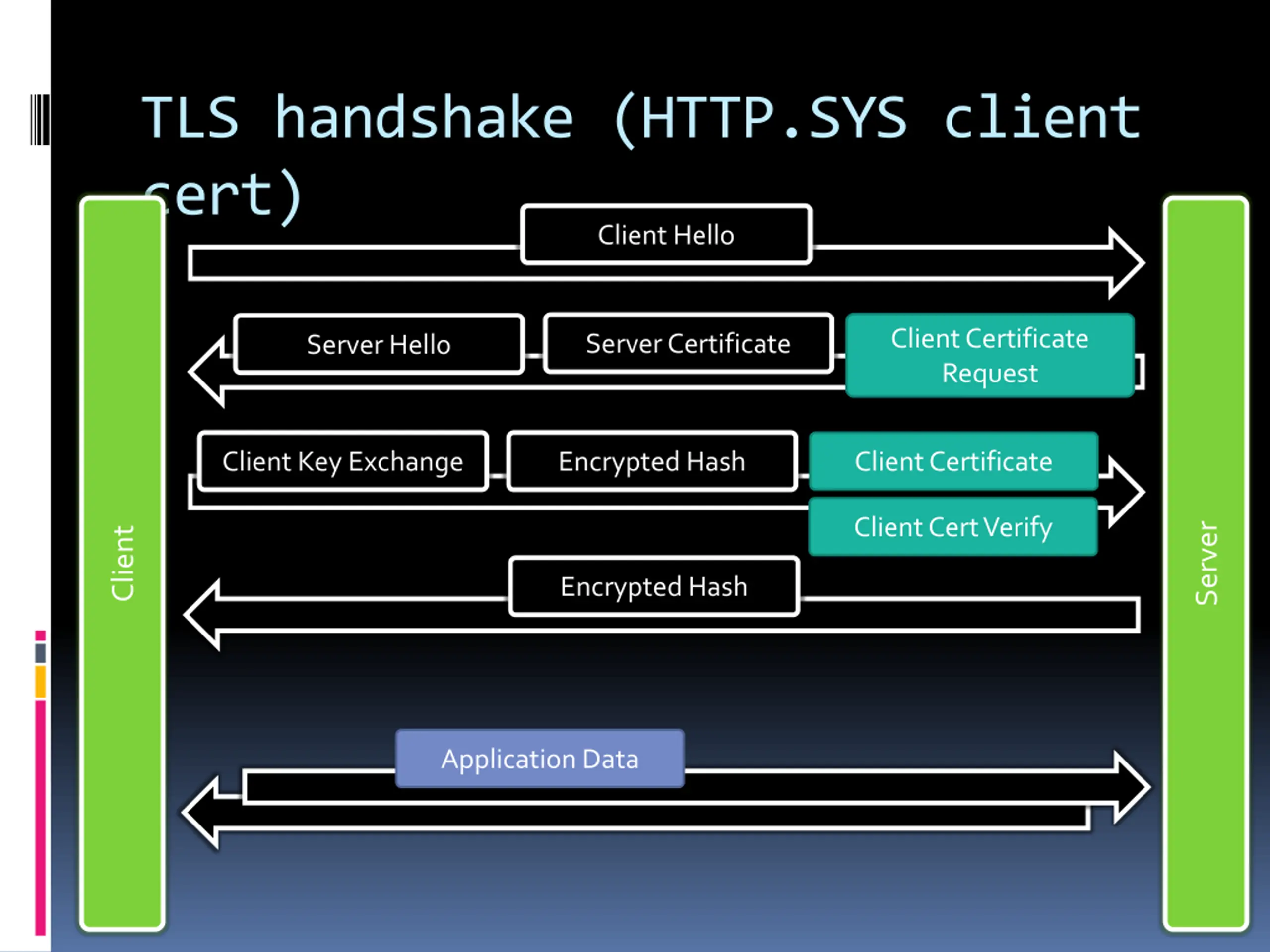Select the Client Certificate Request teal box
The width and height of the screenshot is (1270, 952).
[x=989, y=355]
